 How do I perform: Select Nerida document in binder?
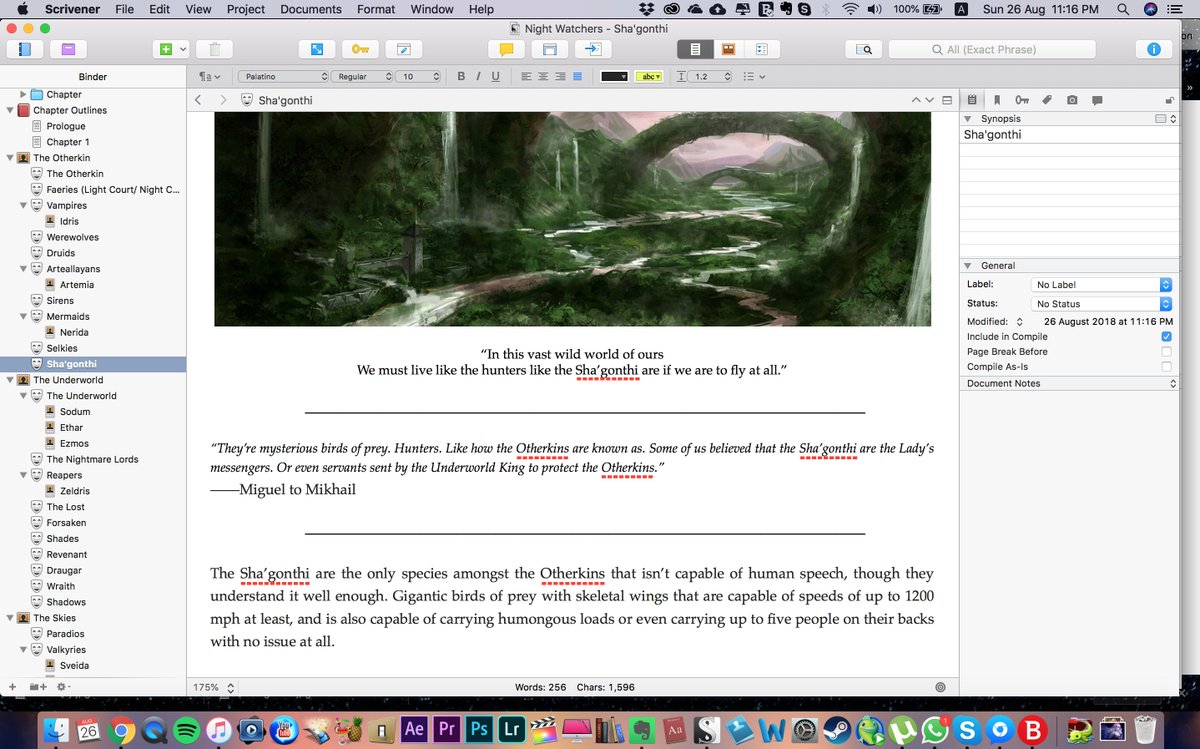coord(74,332)
